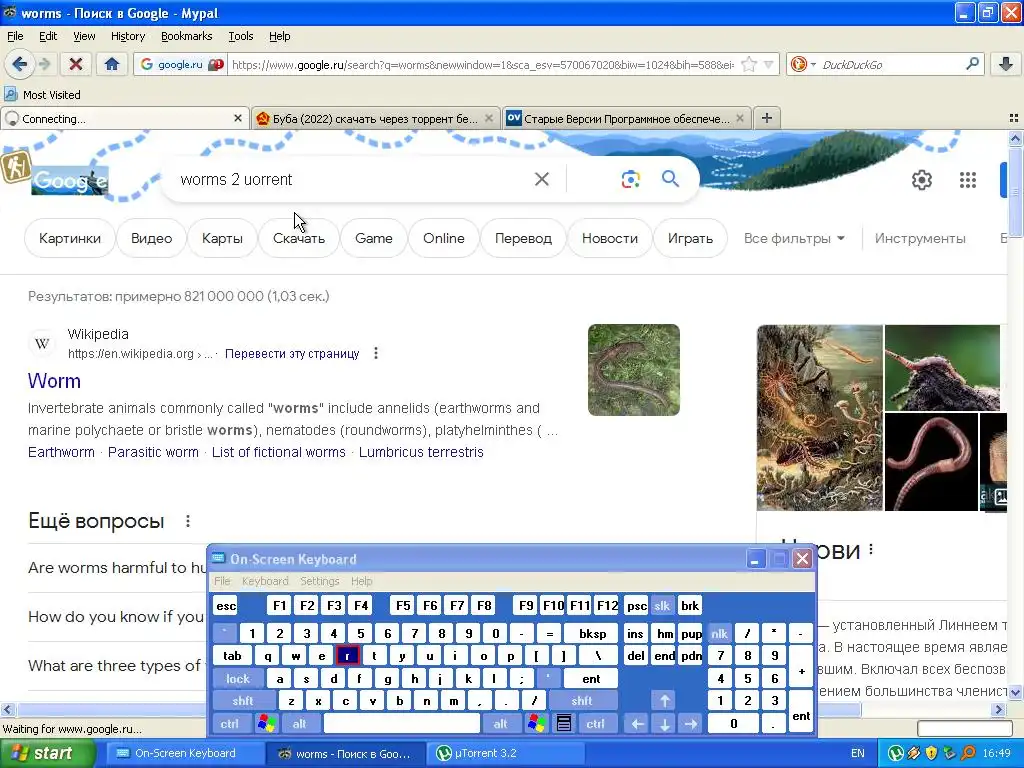1024x768 pixels.
Task: Click the Google doodle logo
Action: [x=70, y=180]
